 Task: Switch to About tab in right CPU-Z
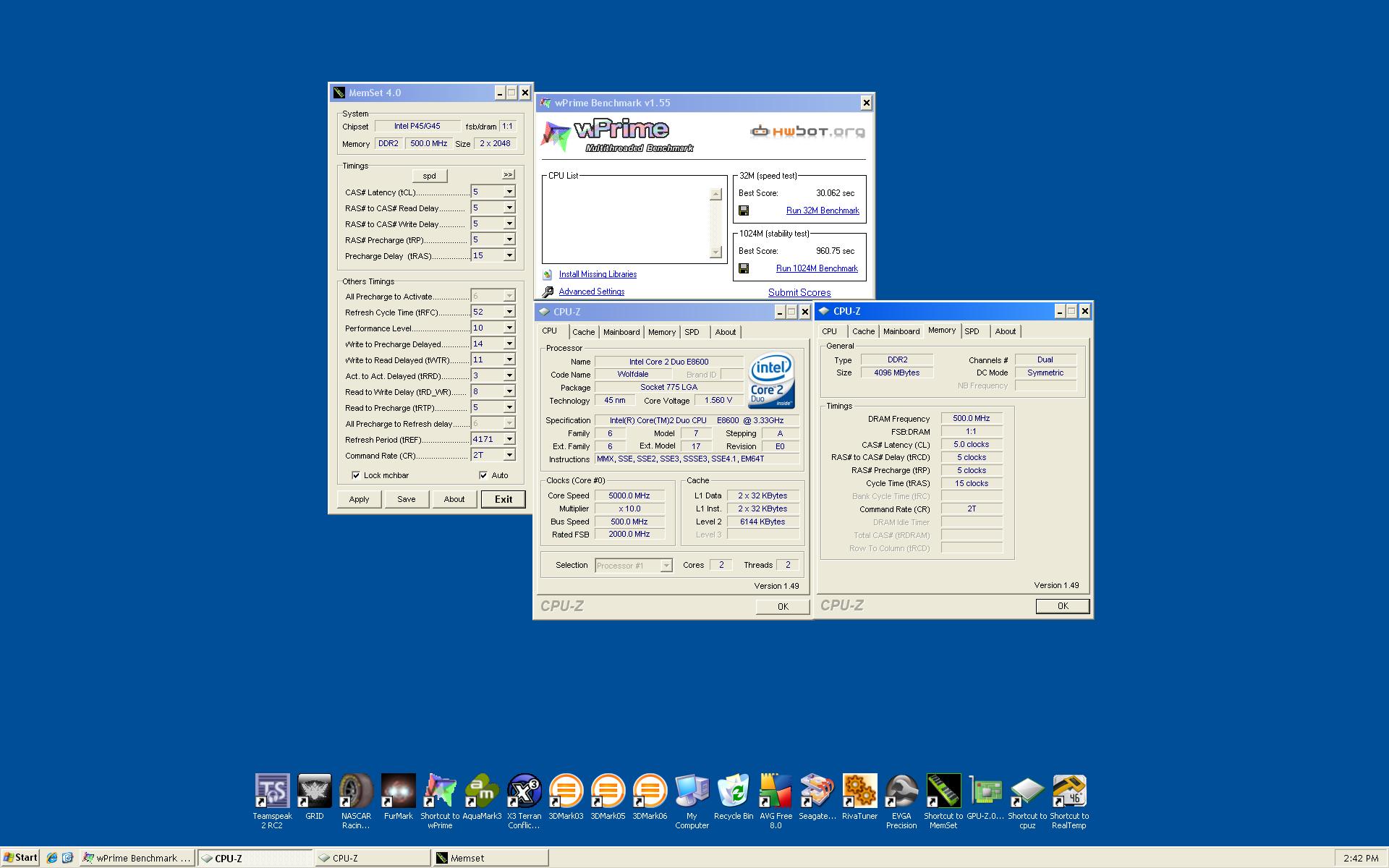pyautogui.click(x=1005, y=331)
